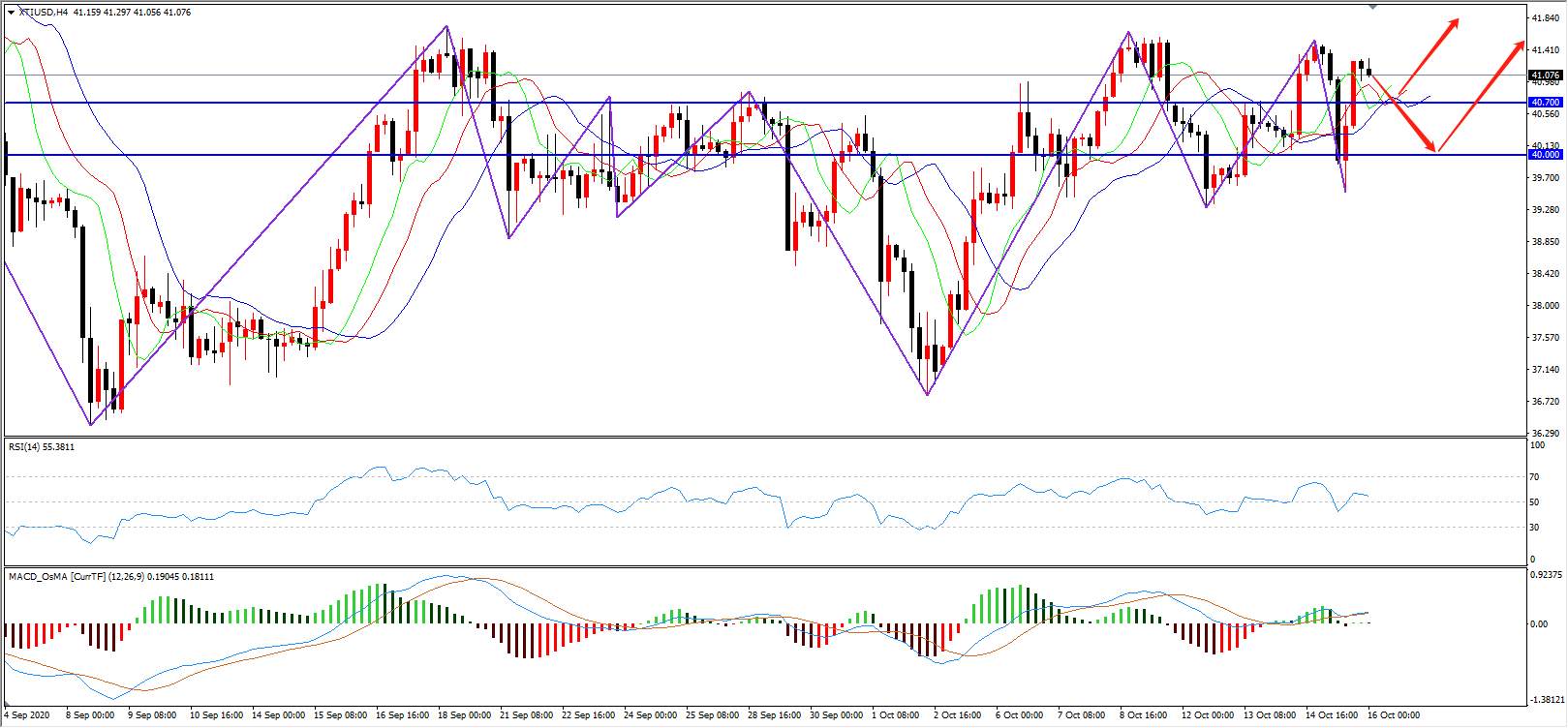Click the RSI(14) 55.3811 indicator label
The height and width of the screenshot is (728, 1568).
pos(42,447)
